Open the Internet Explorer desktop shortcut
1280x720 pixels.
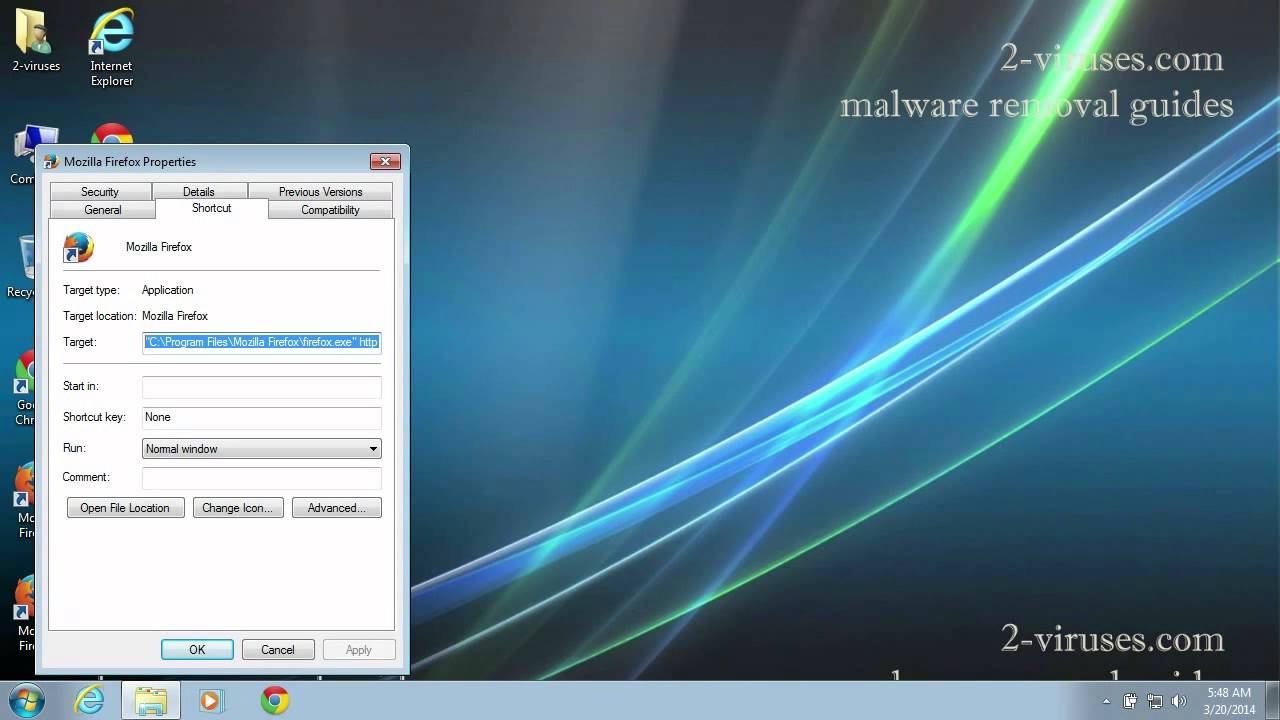click(112, 46)
